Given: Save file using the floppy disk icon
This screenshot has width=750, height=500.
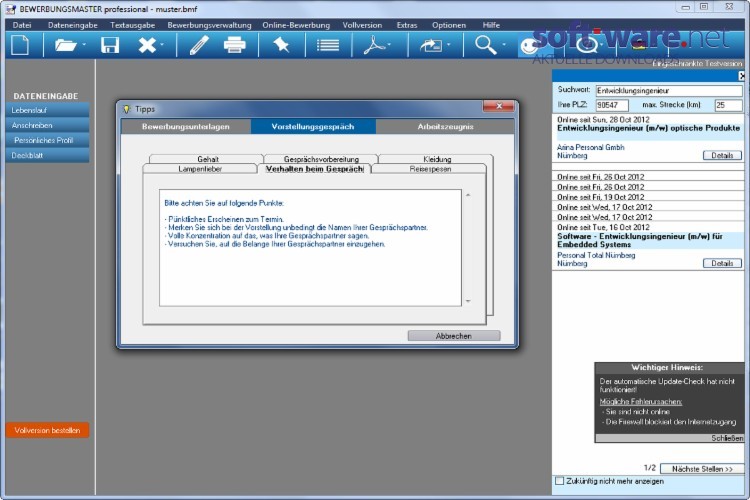Looking at the screenshot, I should pos(110,45).
